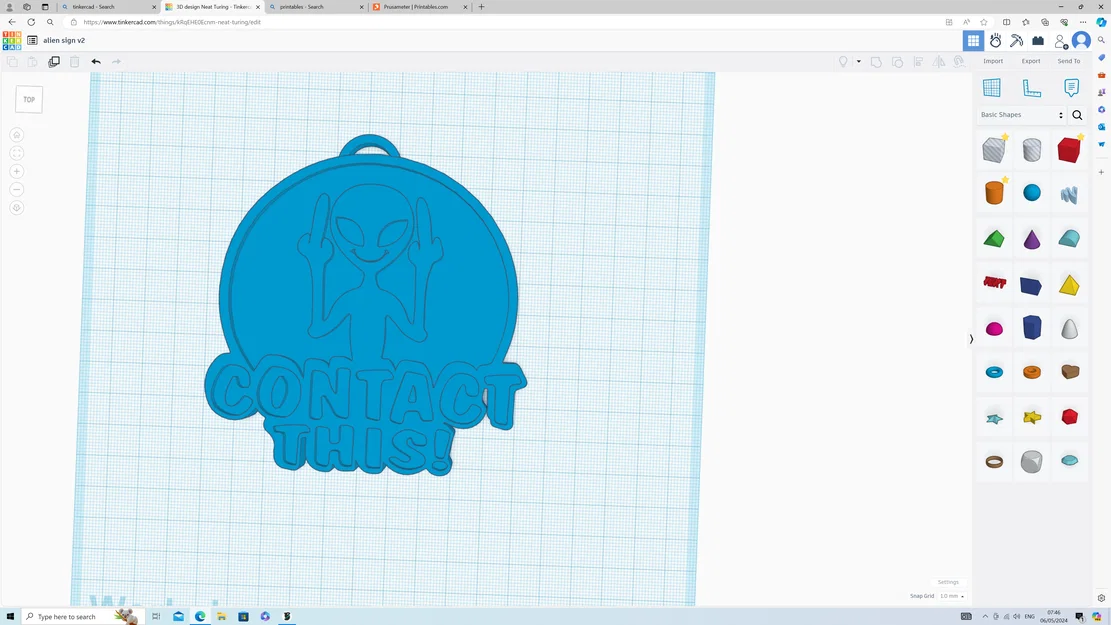Click the Import button
The image size is (1111, 625).
click(x=993, y=62)
